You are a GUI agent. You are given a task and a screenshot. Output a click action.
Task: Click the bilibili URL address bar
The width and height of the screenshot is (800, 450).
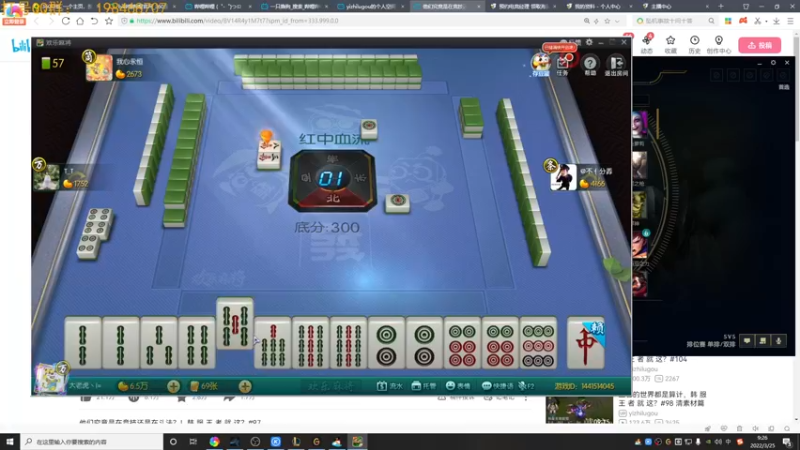pyautogui.click(x=352, y=21)
